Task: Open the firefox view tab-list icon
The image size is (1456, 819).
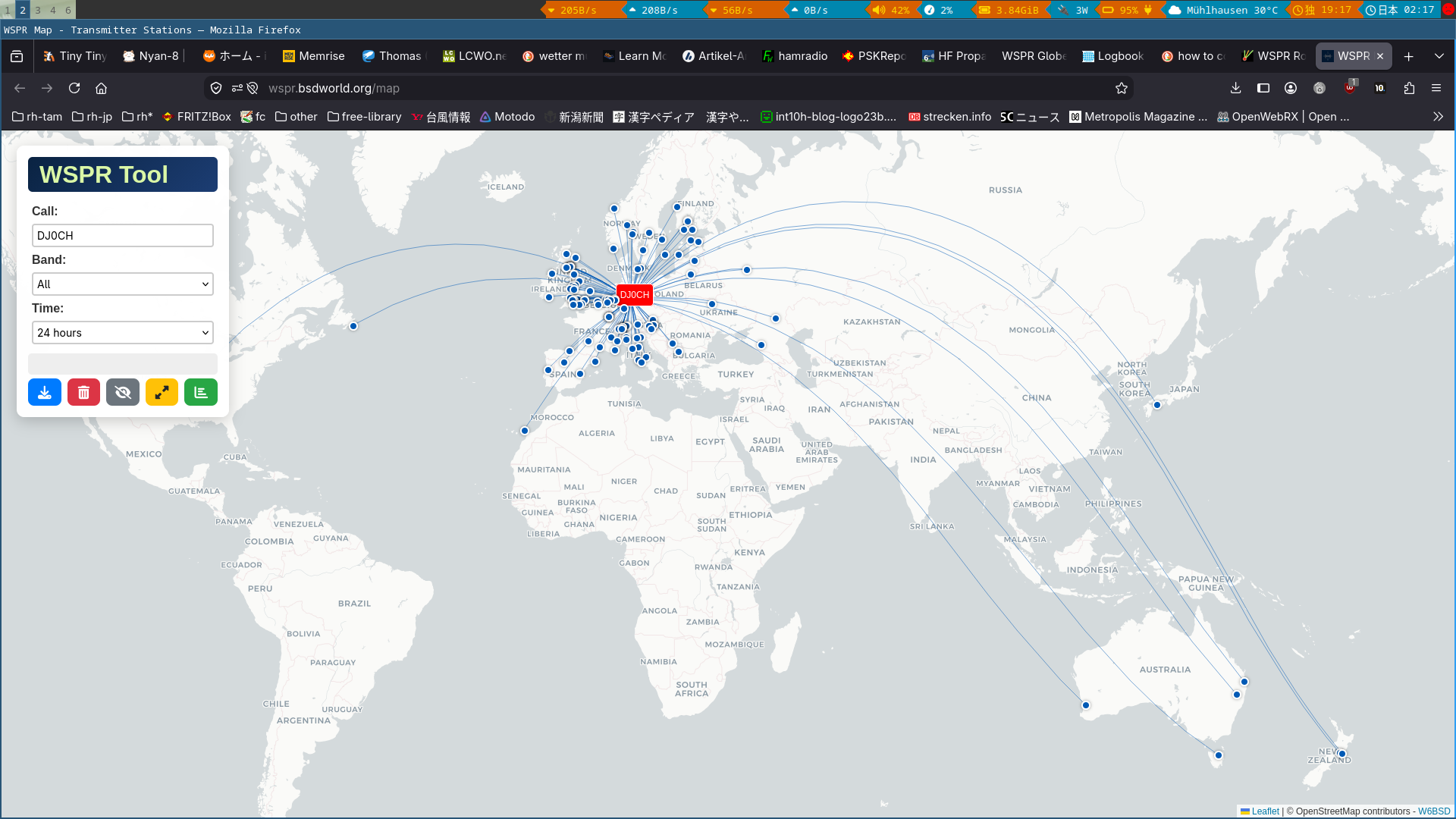Action: pos(17,56)
